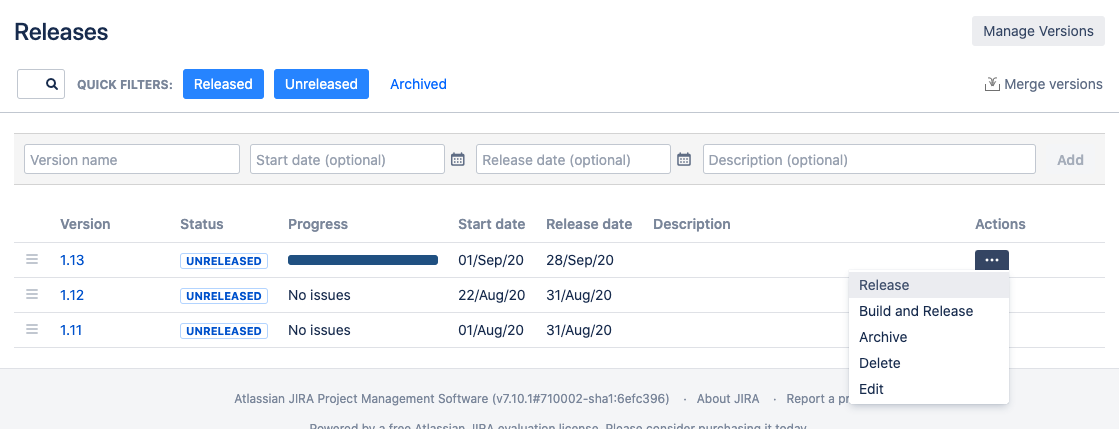Open the Release date calendar picker
The image size is (1119, 429).
pyautogui.click(x=684, y=159)
